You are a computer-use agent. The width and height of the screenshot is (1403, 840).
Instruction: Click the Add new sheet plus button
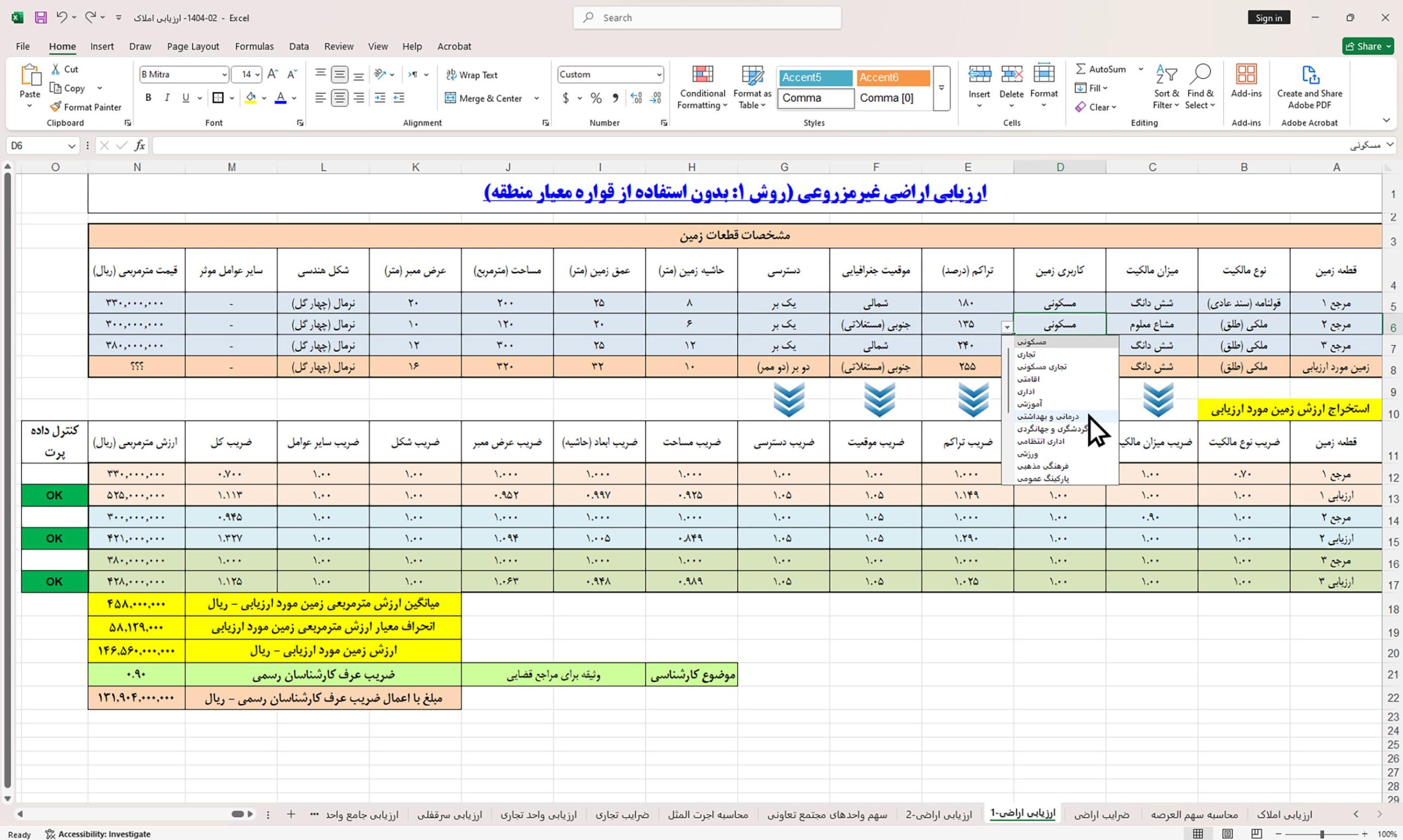pyautogui.click(x=291, y=814)
